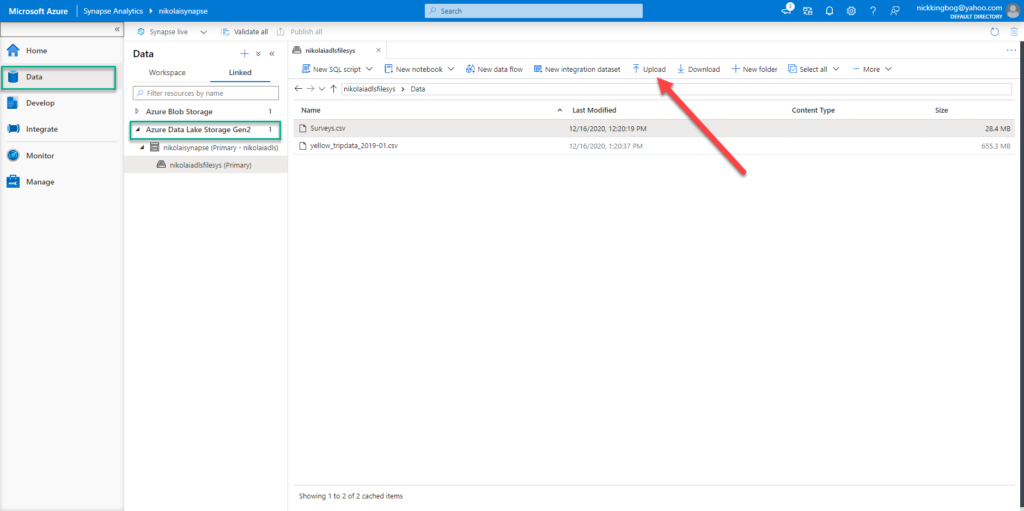1024x511 pixels.
Task: Open New SQL script dropdown arrow
Action: [369, 69]
